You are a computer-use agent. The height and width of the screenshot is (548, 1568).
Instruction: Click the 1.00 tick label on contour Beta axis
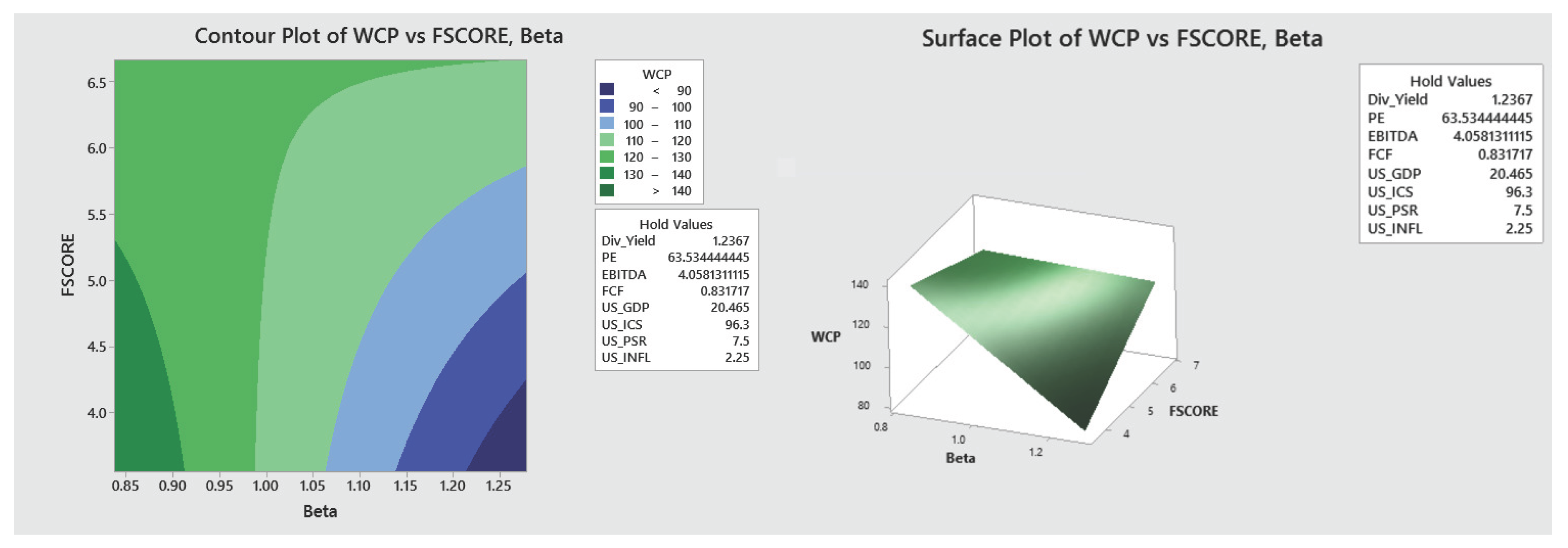[x=265, y=486]
